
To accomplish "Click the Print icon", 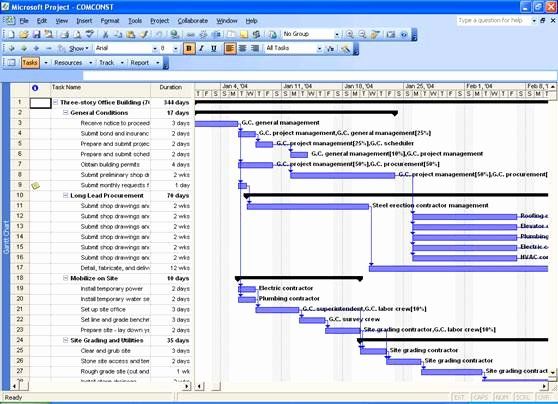I will point(64,35).
